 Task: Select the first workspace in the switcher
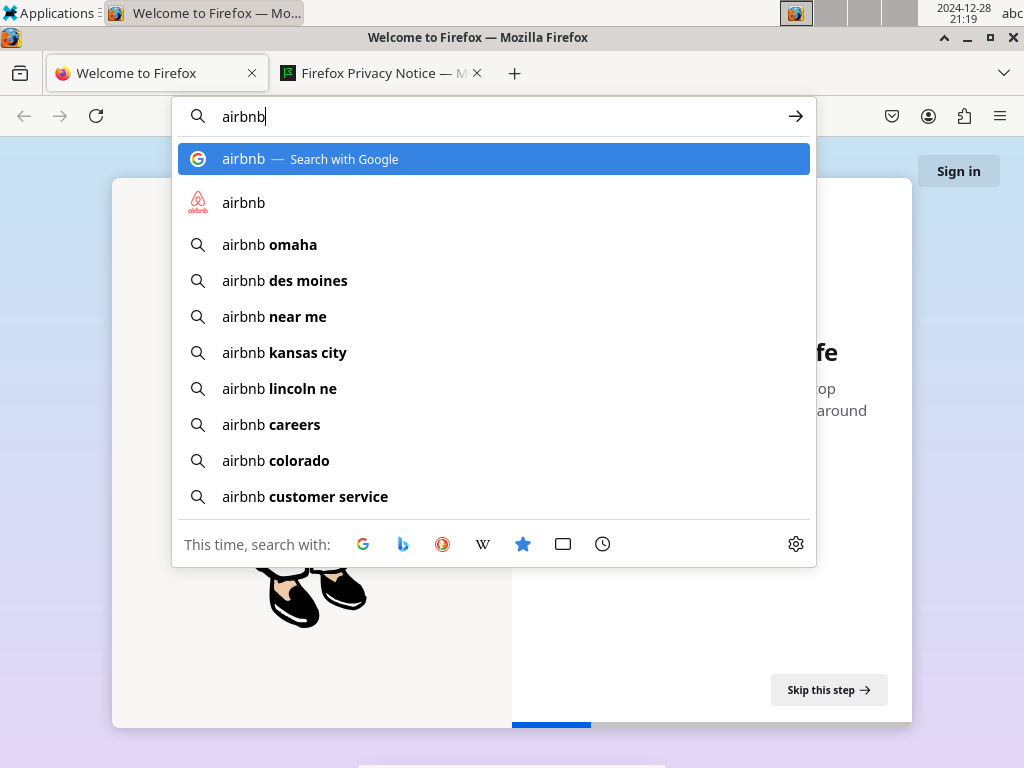796,13
